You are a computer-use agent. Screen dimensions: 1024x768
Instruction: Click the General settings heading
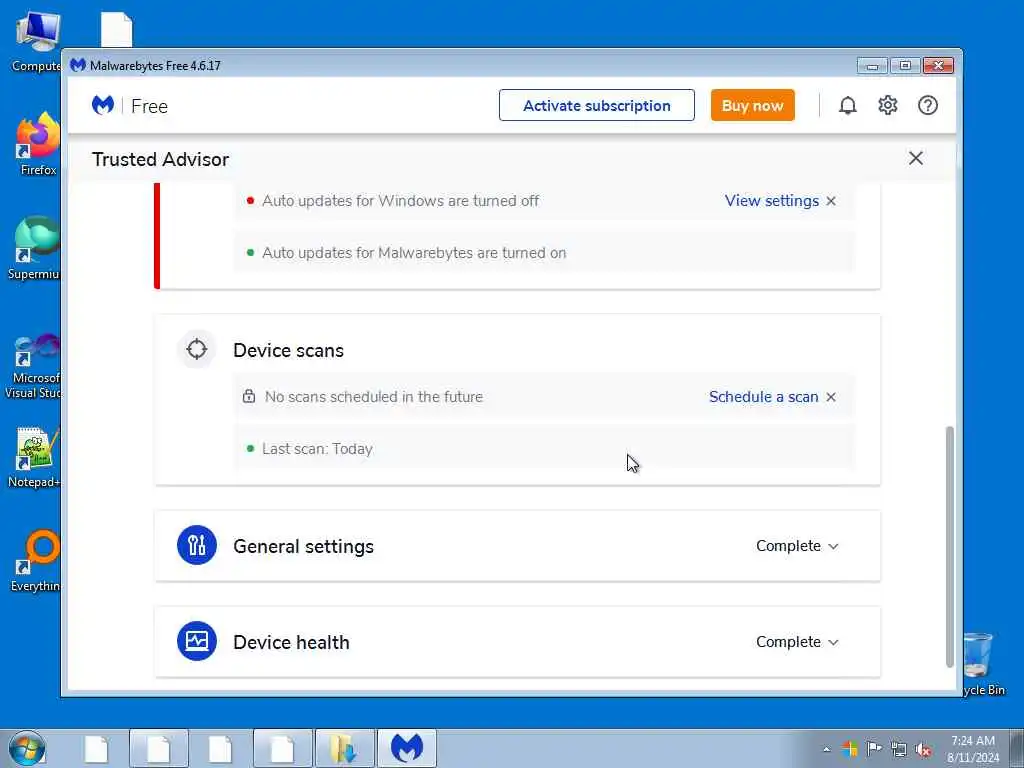pos(303,546)
